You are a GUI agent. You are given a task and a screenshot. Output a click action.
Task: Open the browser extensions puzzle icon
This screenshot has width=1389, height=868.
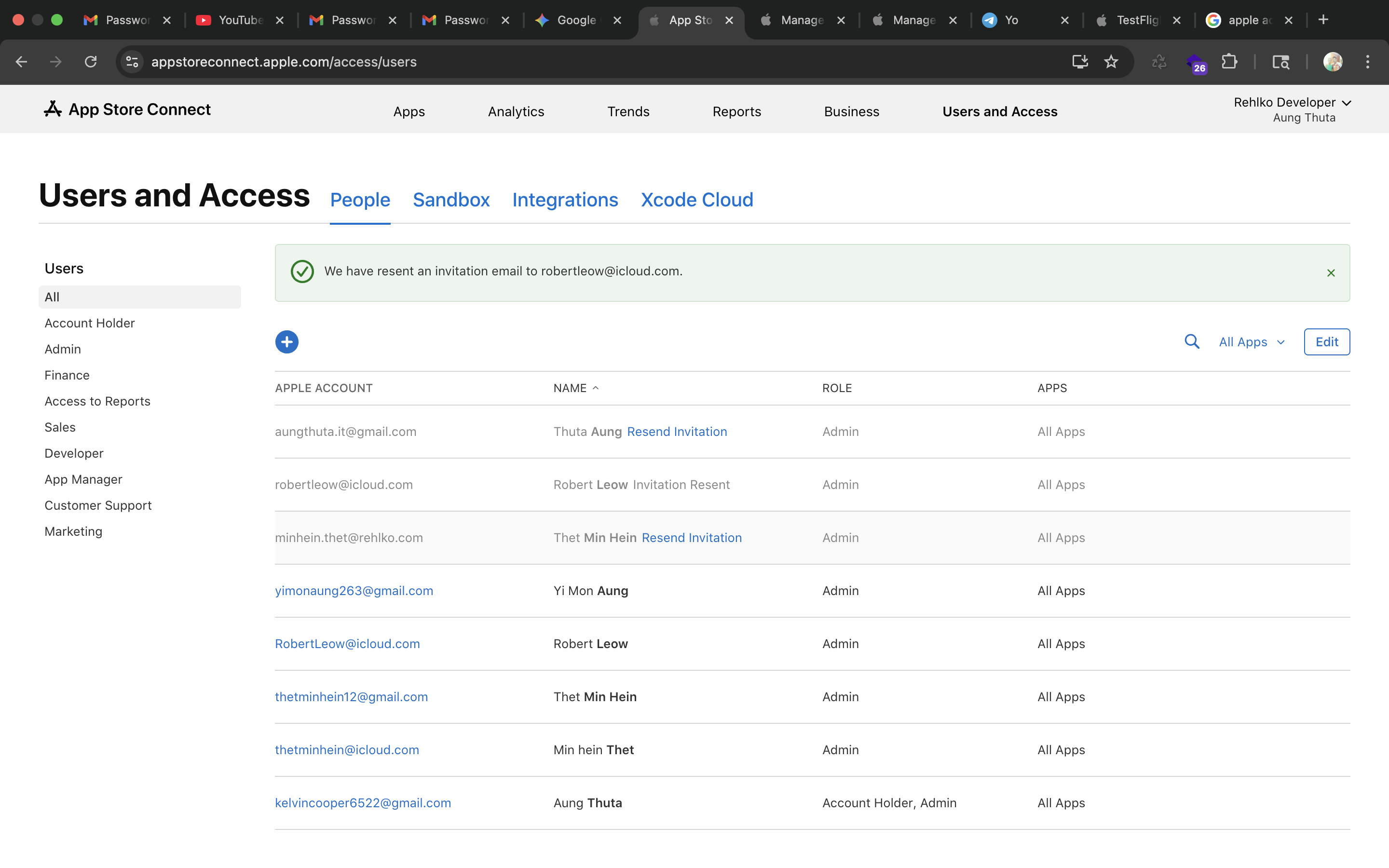click(1229, 62)
